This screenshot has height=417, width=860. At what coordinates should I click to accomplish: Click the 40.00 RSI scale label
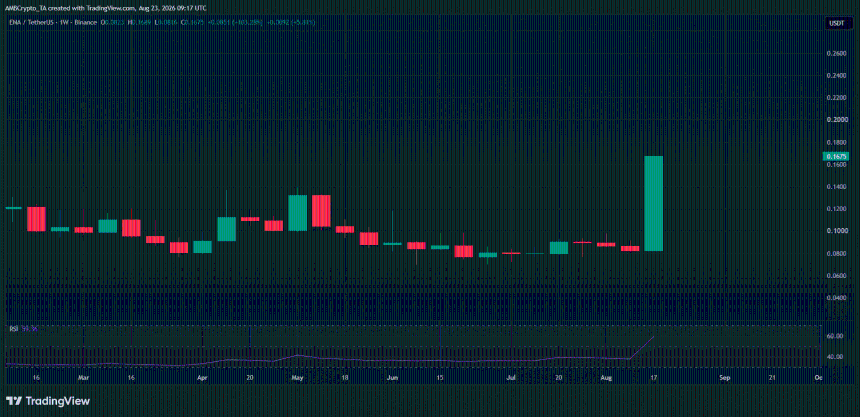tap(837, 357)
